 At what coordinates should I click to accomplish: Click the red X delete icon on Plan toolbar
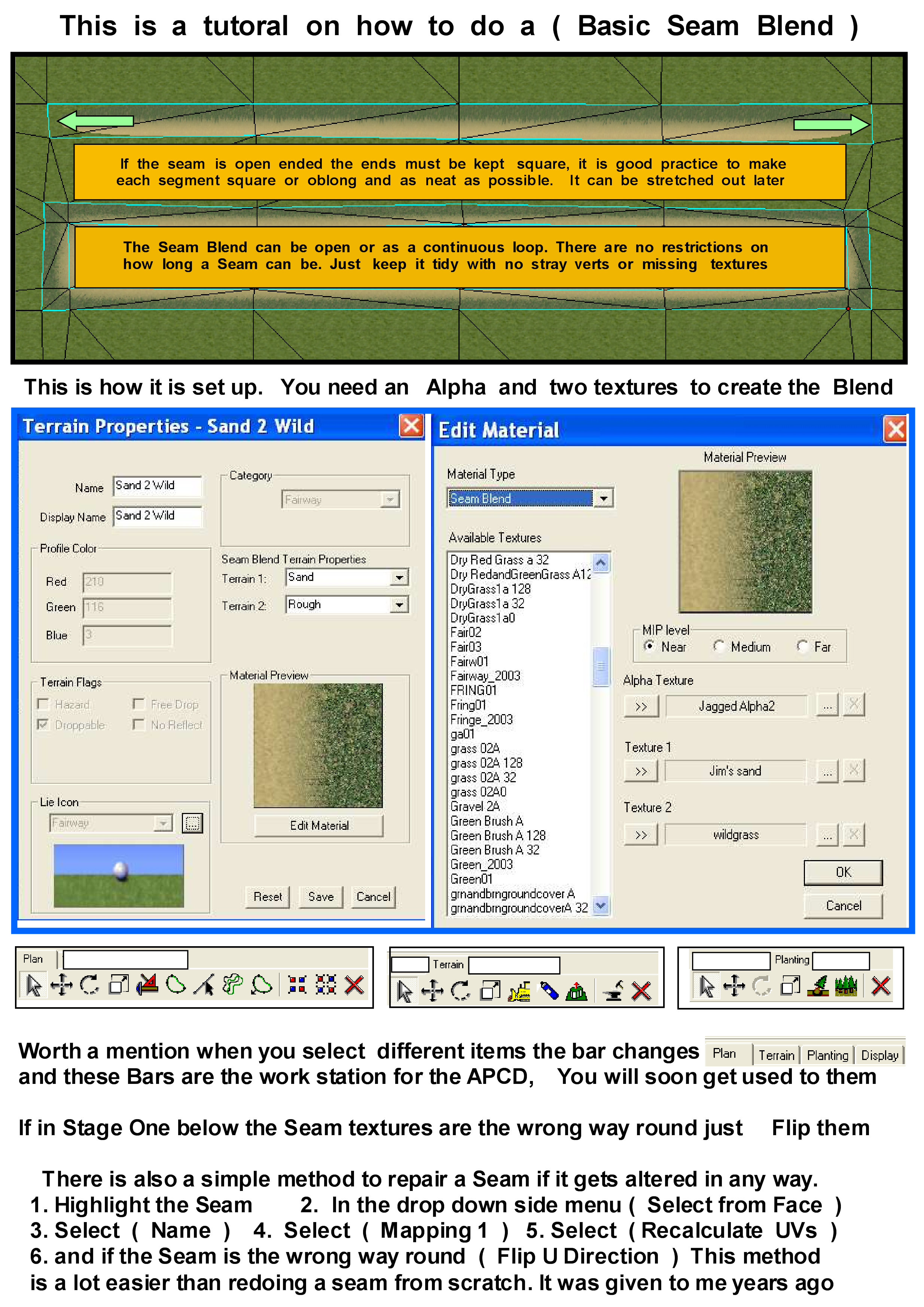pos(353,985)
